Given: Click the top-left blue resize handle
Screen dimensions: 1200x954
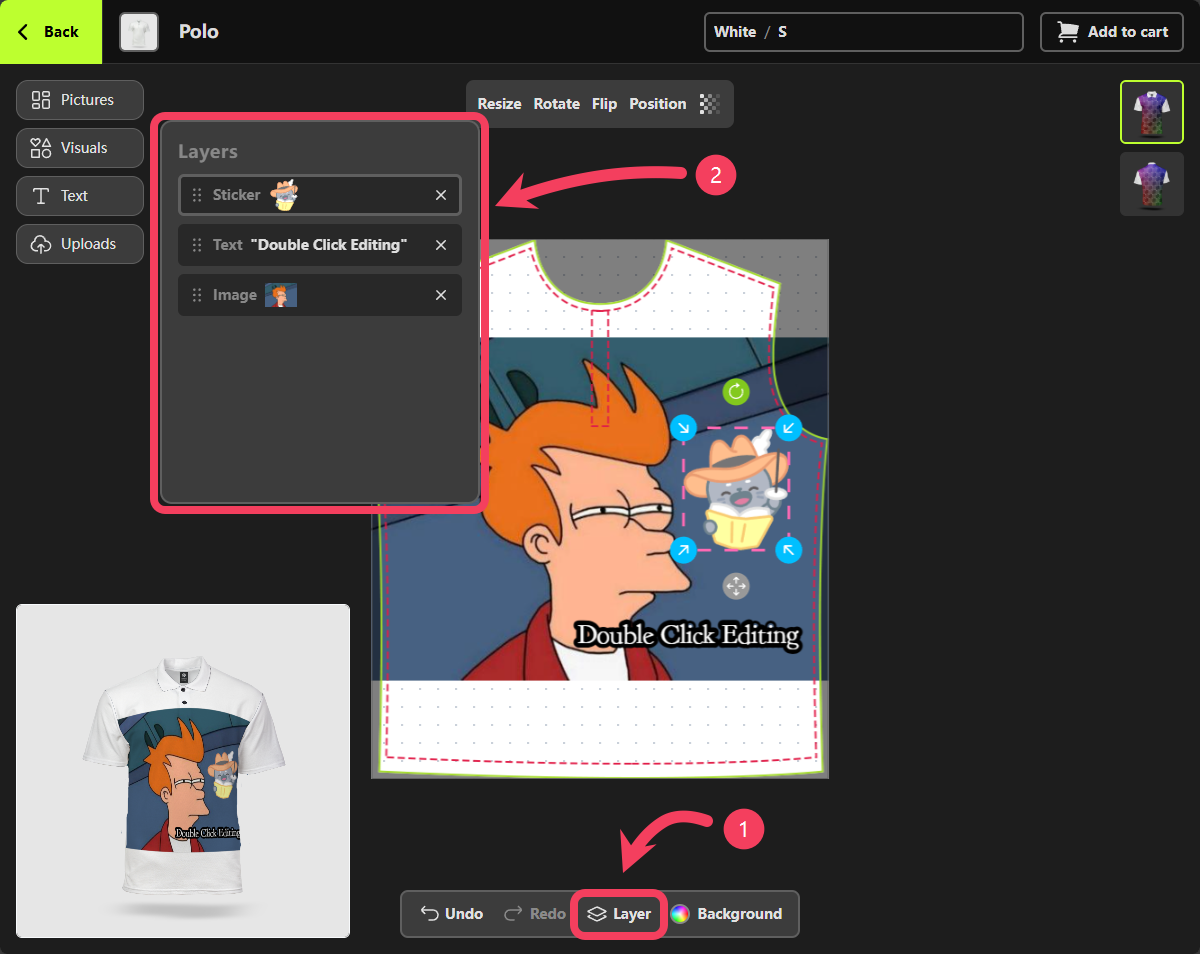Looking at the screenshot, I should pyautogui.click(x=683, y=428).
